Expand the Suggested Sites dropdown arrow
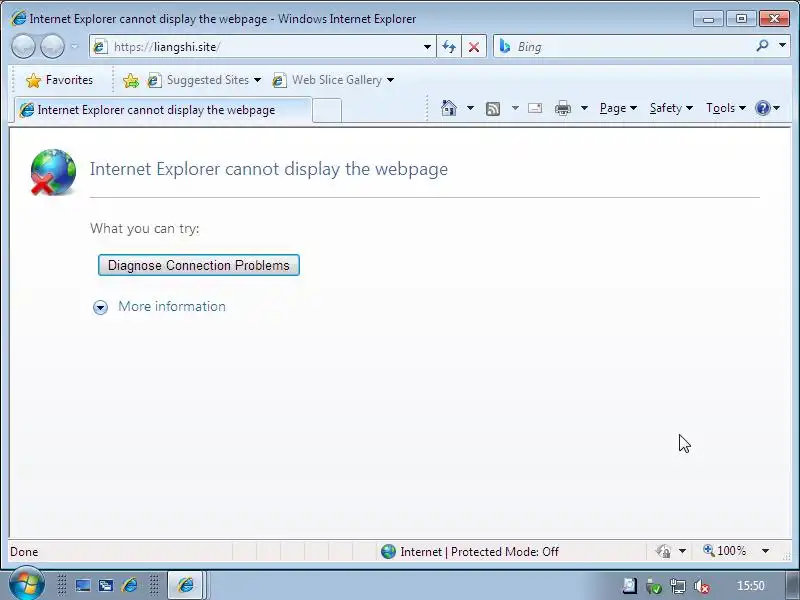 point(257,80)
